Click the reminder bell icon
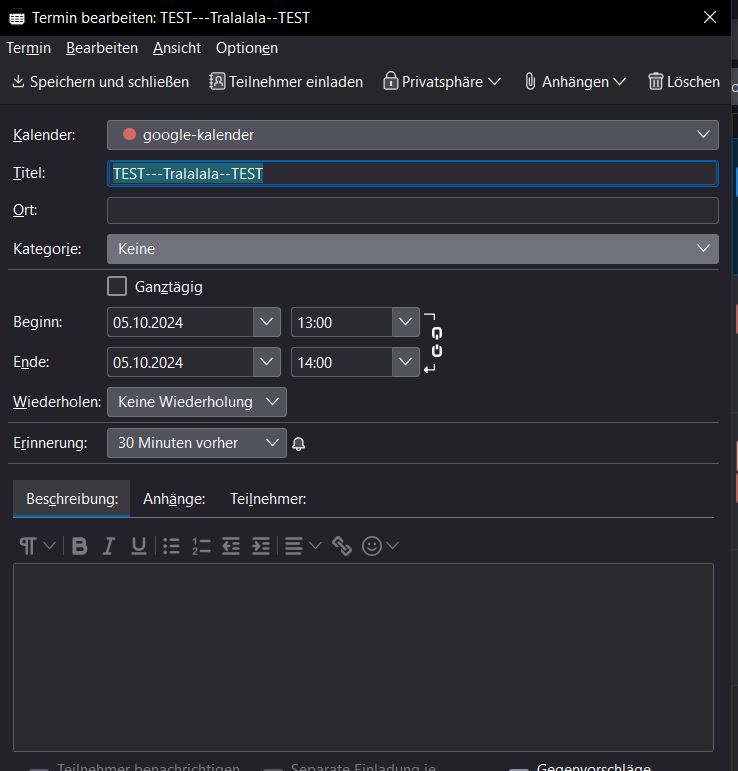This screenshot has height=771, width=738. pyautogui.click(x=298, y=443)
